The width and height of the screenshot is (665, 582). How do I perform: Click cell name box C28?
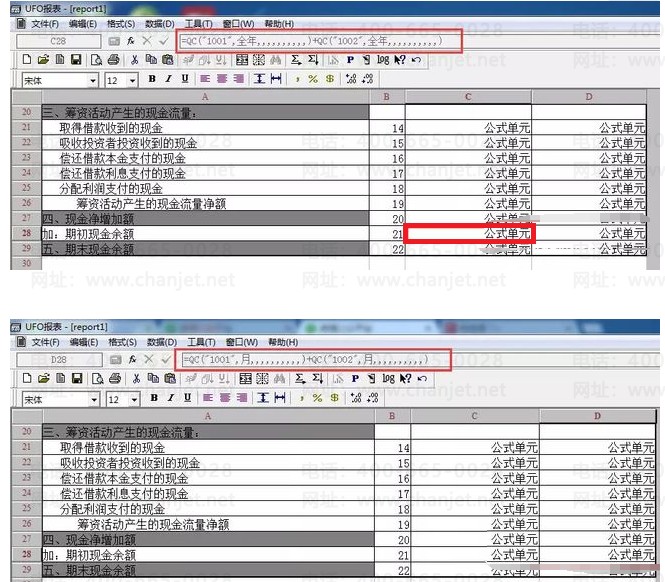[59, 41]
